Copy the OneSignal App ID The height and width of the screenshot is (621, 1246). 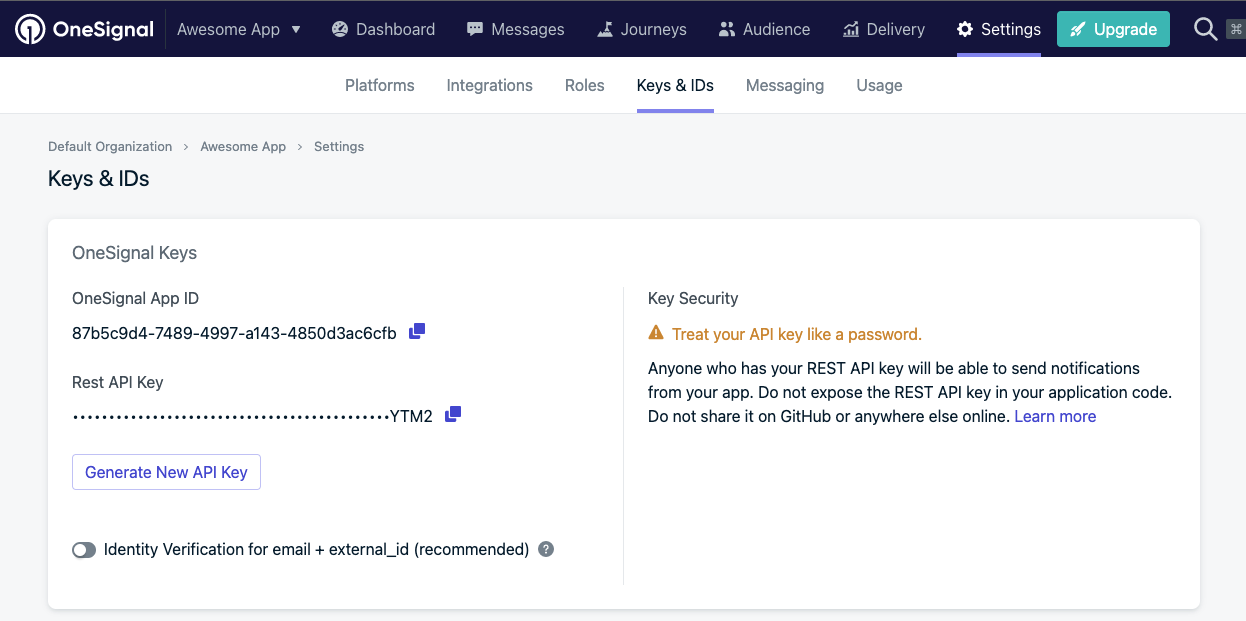tap(417, 331)
